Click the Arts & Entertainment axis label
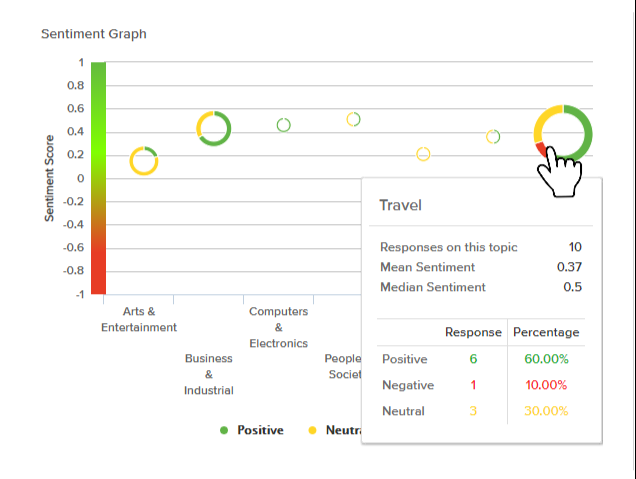This screenshot has width=636, height=479. (x=139, y=319)
